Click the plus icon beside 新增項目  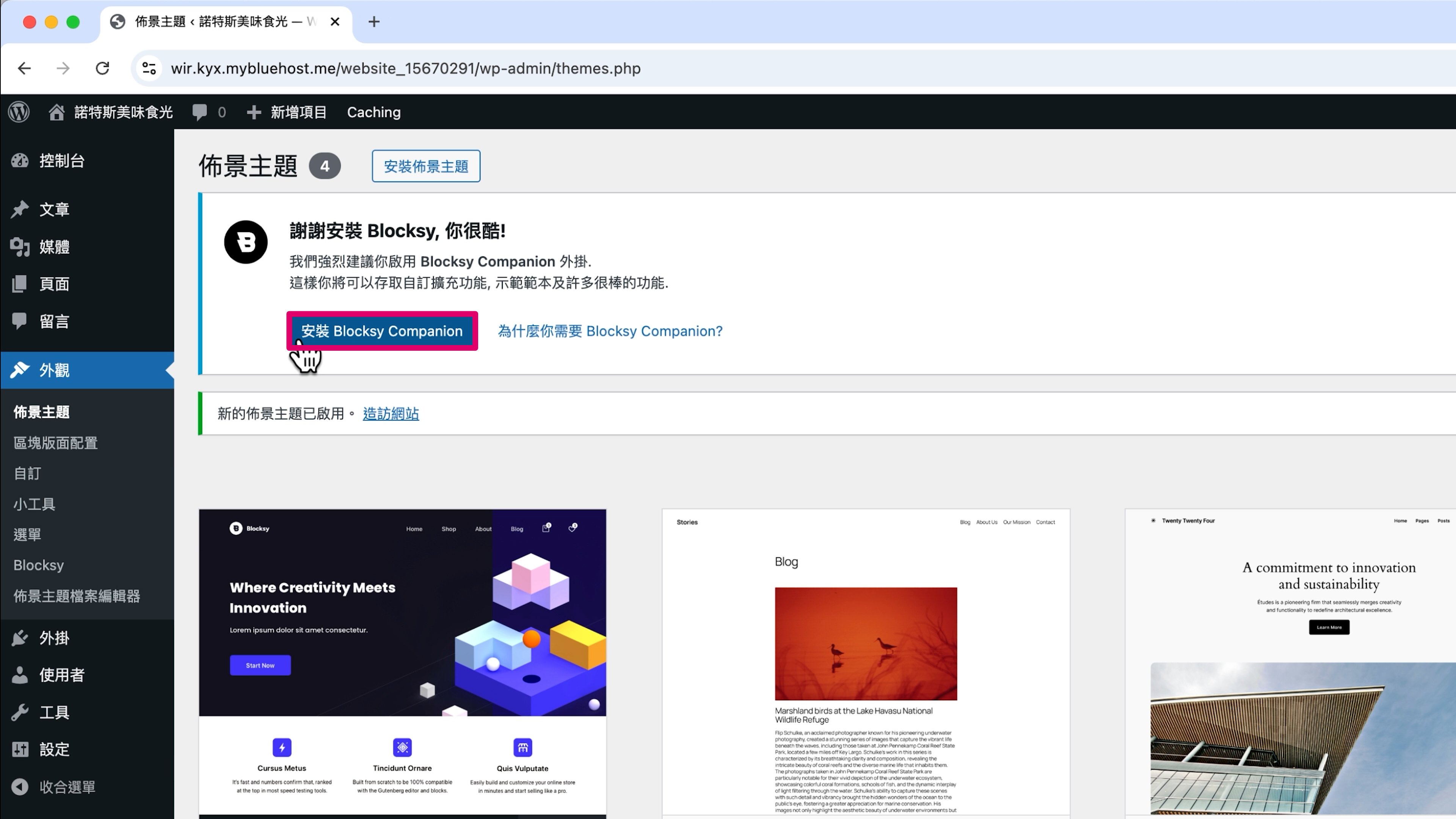point(254,112)
